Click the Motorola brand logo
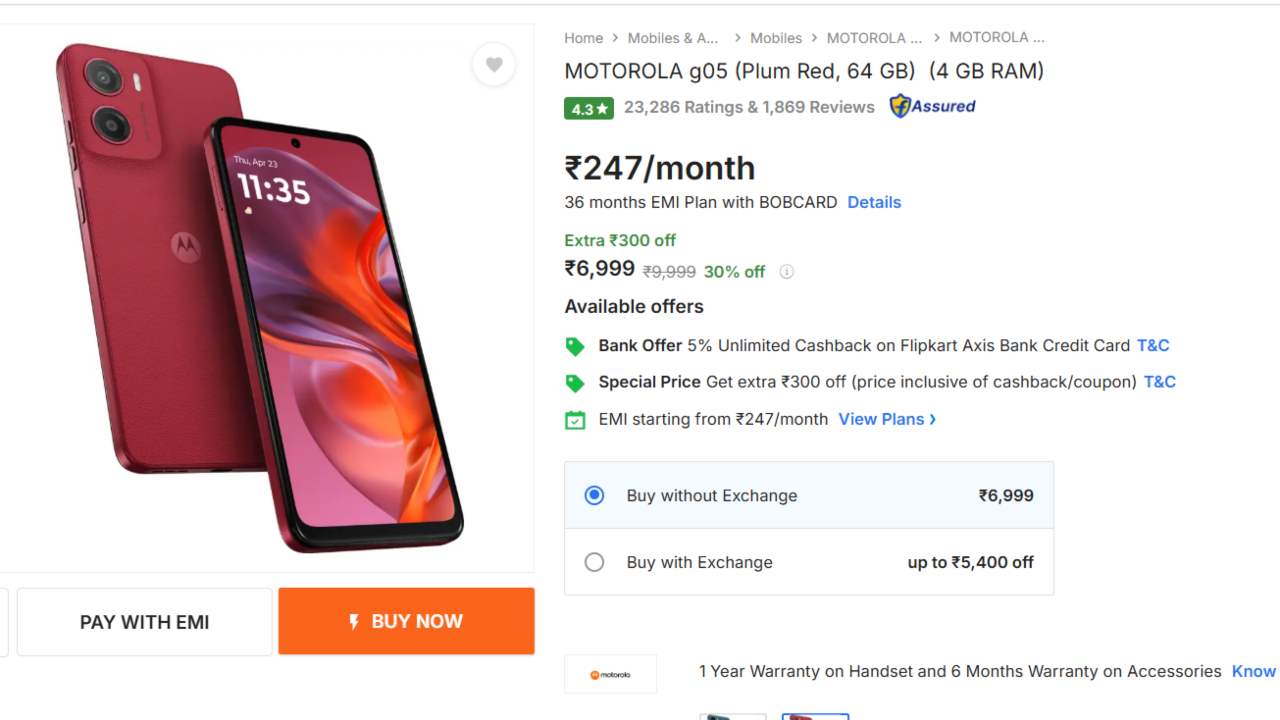1280x720 pixels. click(x=610, y=674)
